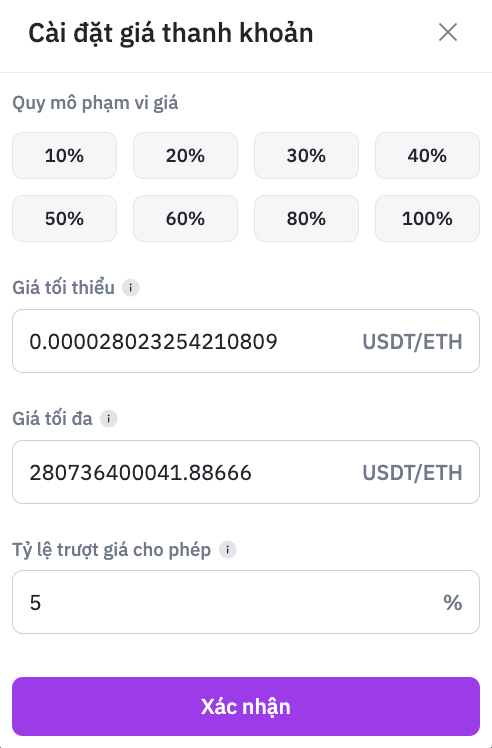Pick the 80% price range
Screen dimensions: 492x748
[306, 218]
